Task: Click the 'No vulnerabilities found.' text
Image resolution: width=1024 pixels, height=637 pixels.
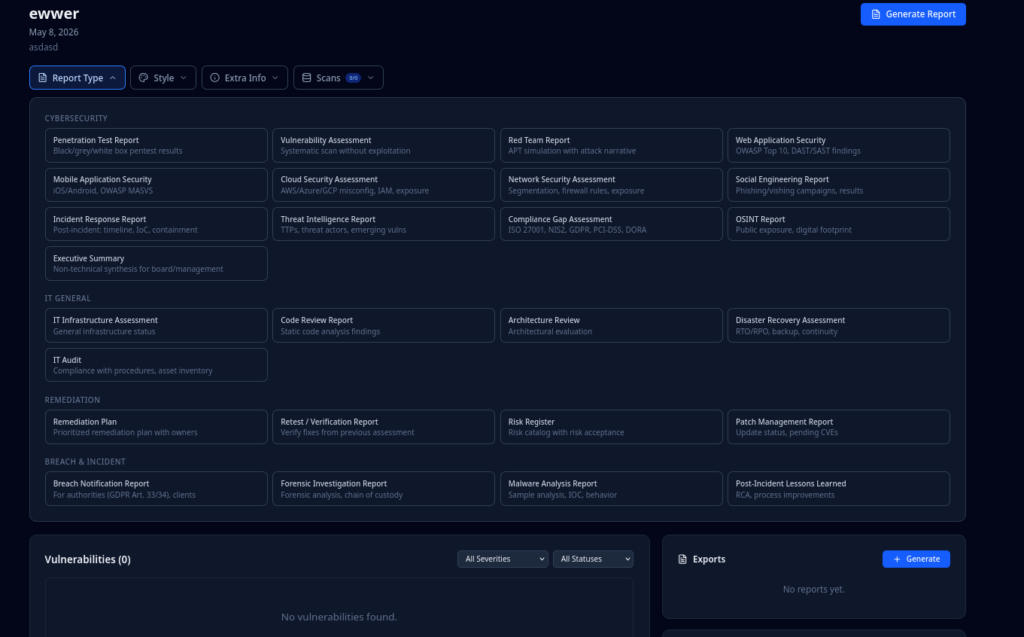Action: click(x=339, y=617)
